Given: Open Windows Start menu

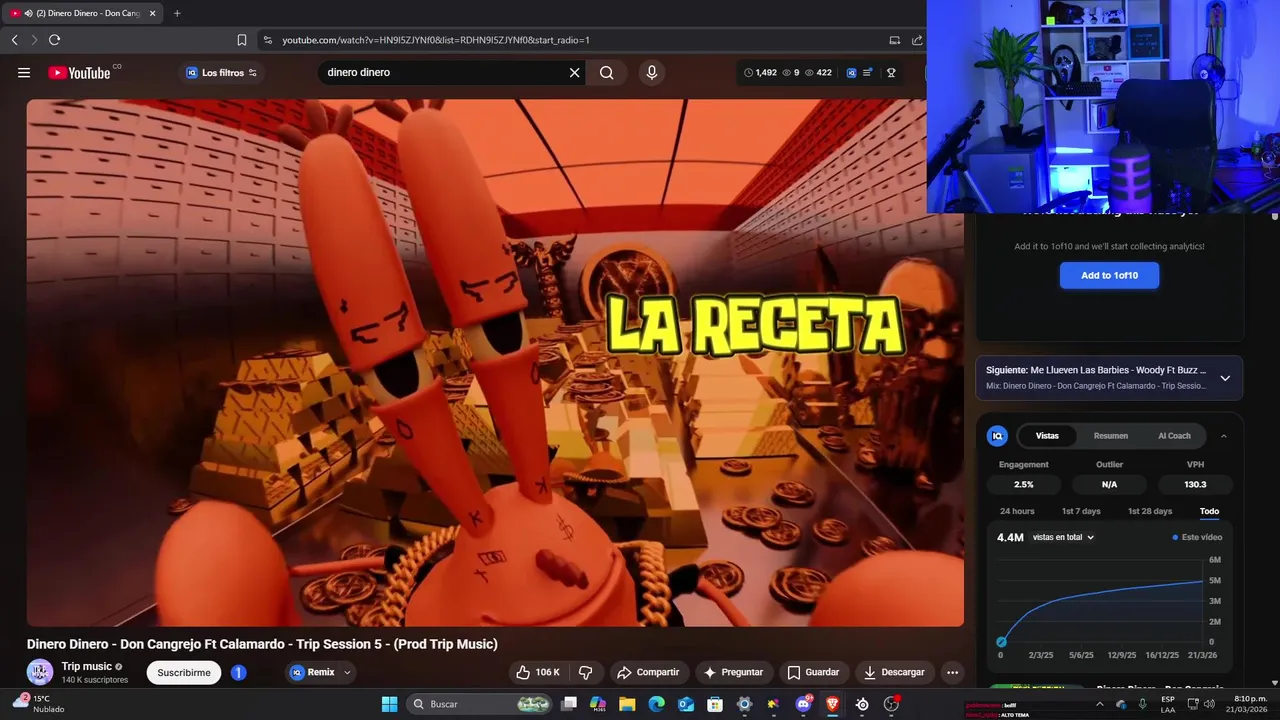Looking at the screenshot, I should (389, 704).
